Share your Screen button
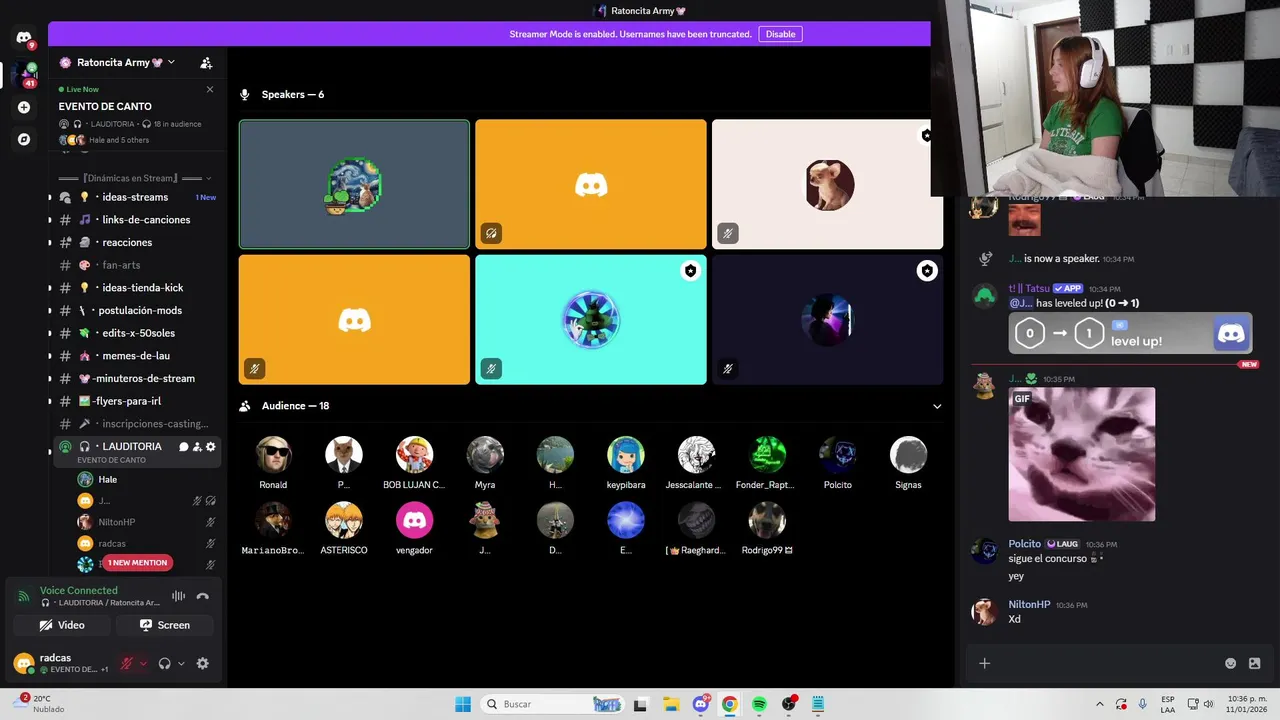The width and height of the screenshot is (1280, 720). [x=164, y=625]
